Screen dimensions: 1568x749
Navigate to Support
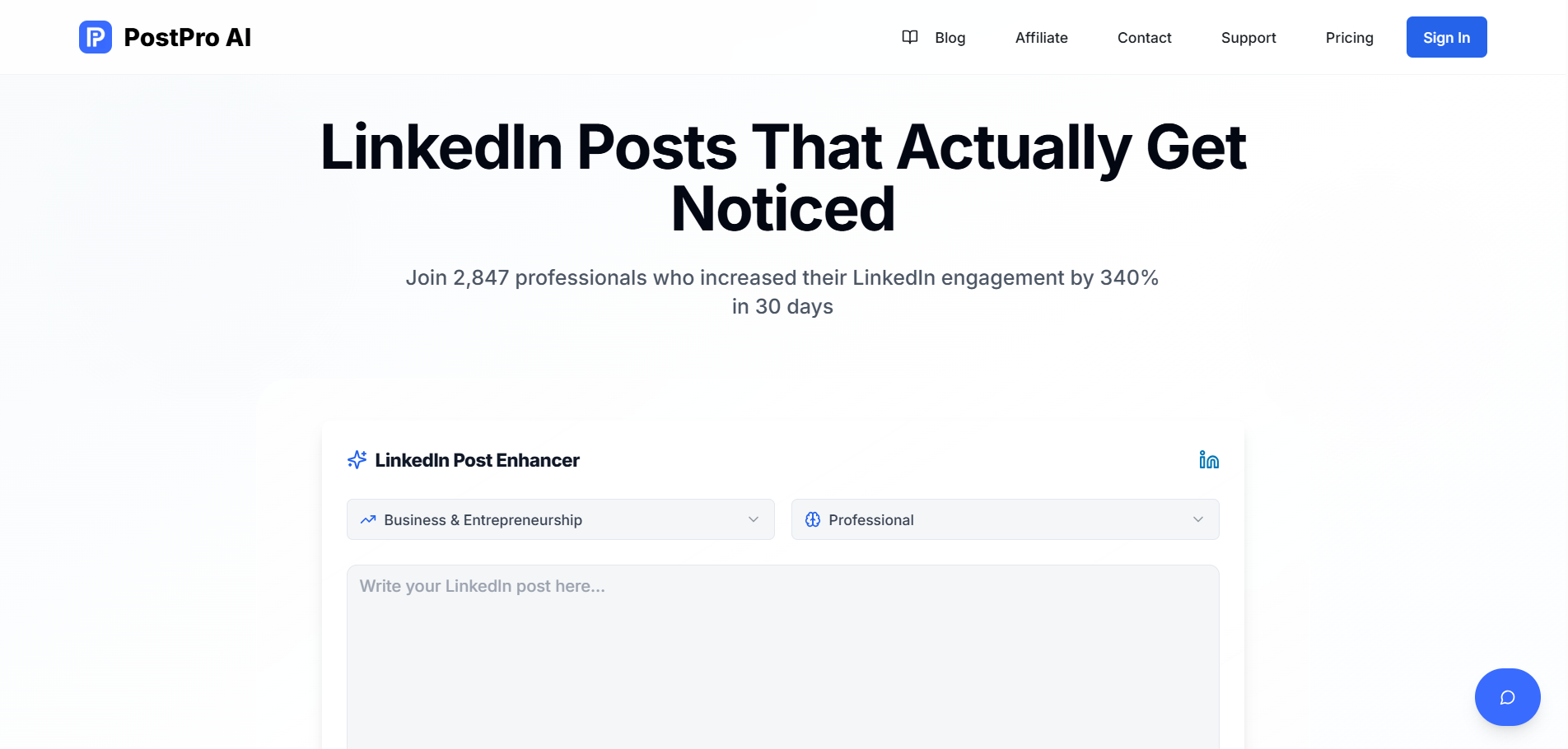pyautogui.click(x=1248, y=38)
